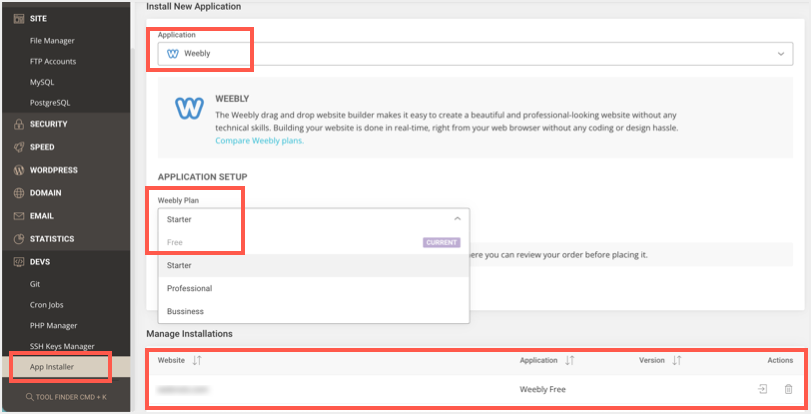Go to App Installer in sidebar

[54, 367]
